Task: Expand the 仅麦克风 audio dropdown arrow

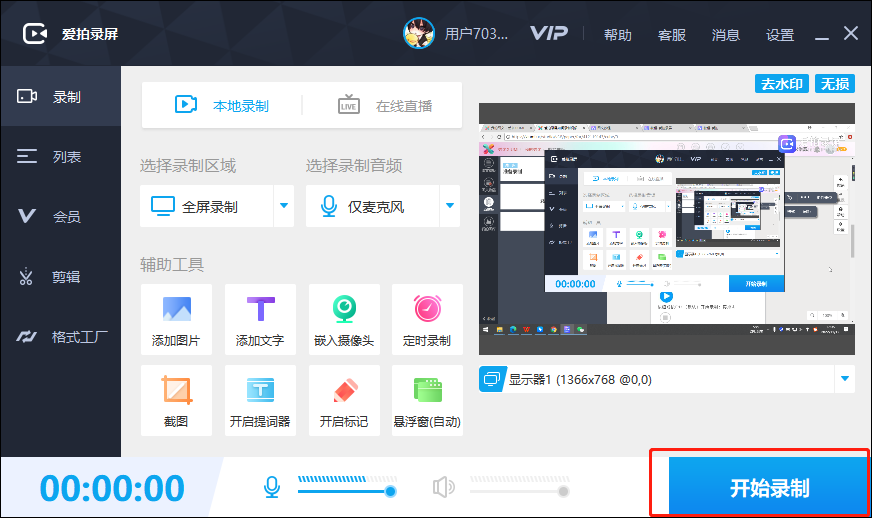Action: coord(449,206)
